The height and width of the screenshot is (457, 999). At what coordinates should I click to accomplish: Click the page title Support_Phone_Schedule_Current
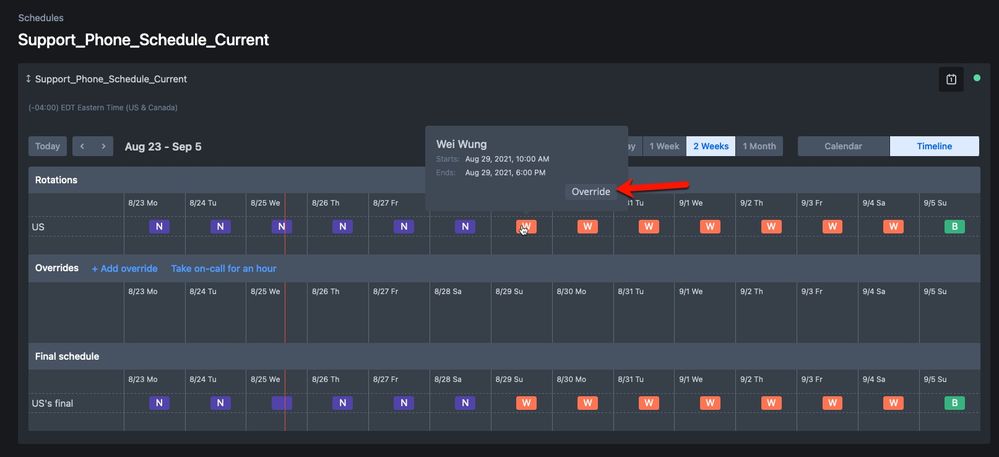click(143, 40)
